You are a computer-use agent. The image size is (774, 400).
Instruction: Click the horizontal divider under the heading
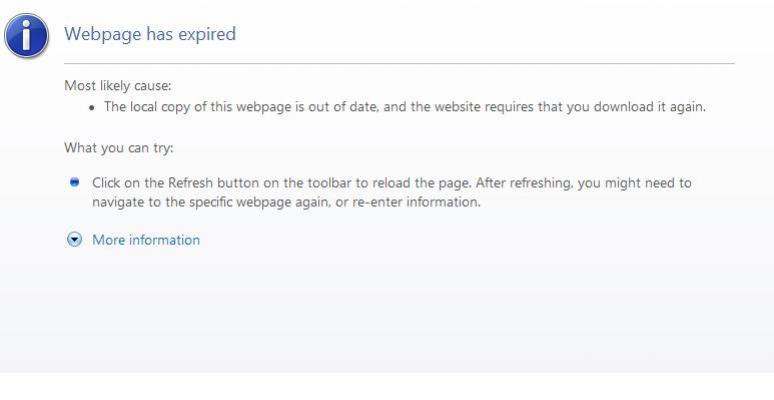coord(399,64)
